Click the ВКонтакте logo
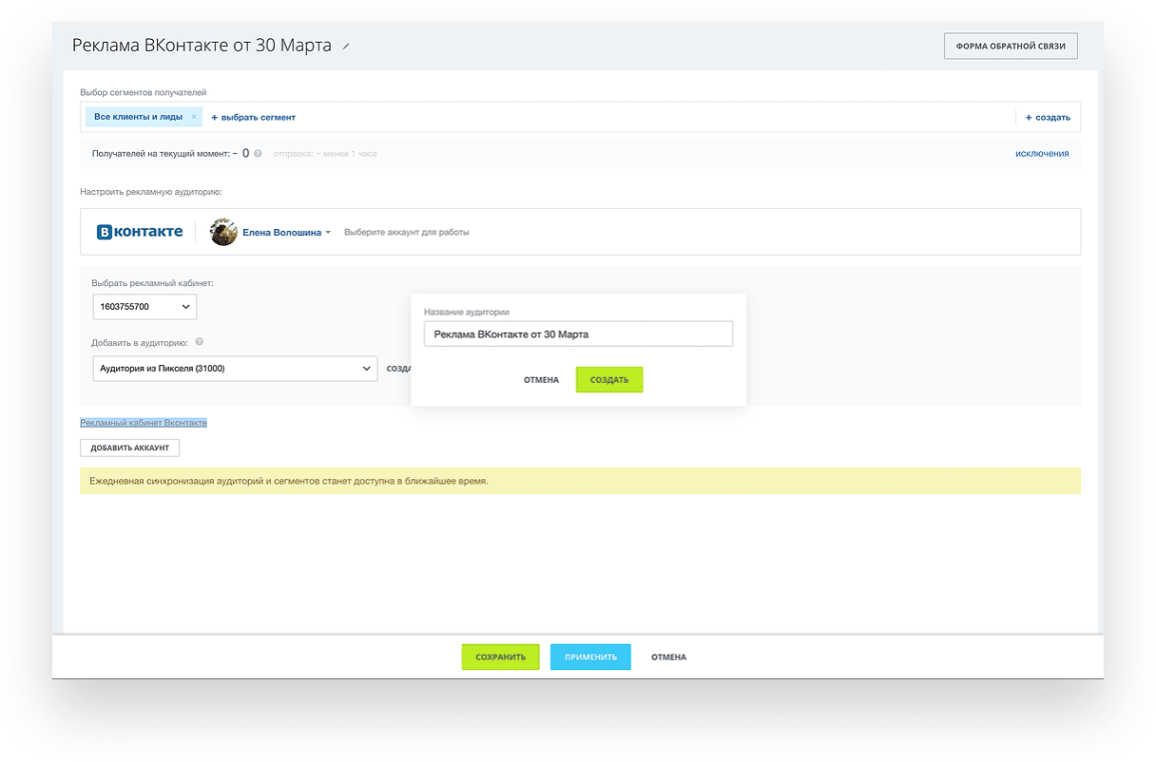Screen dimensions: 1156x762 139,231
